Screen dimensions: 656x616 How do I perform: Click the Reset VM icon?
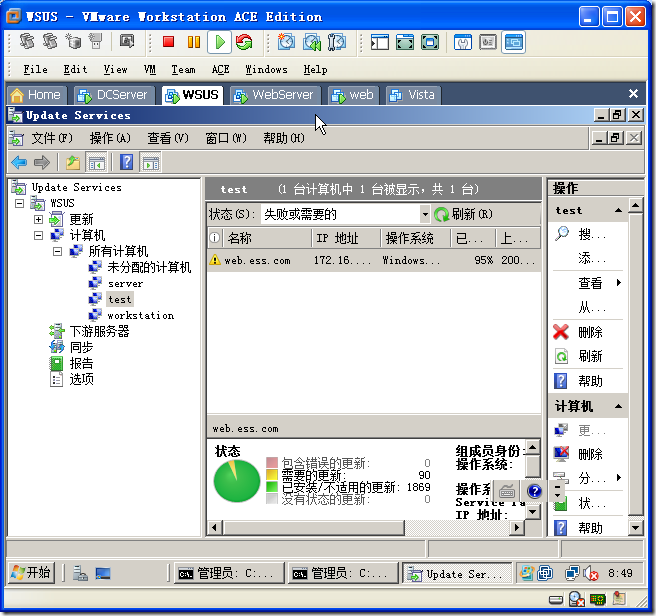tap(244, 42)
